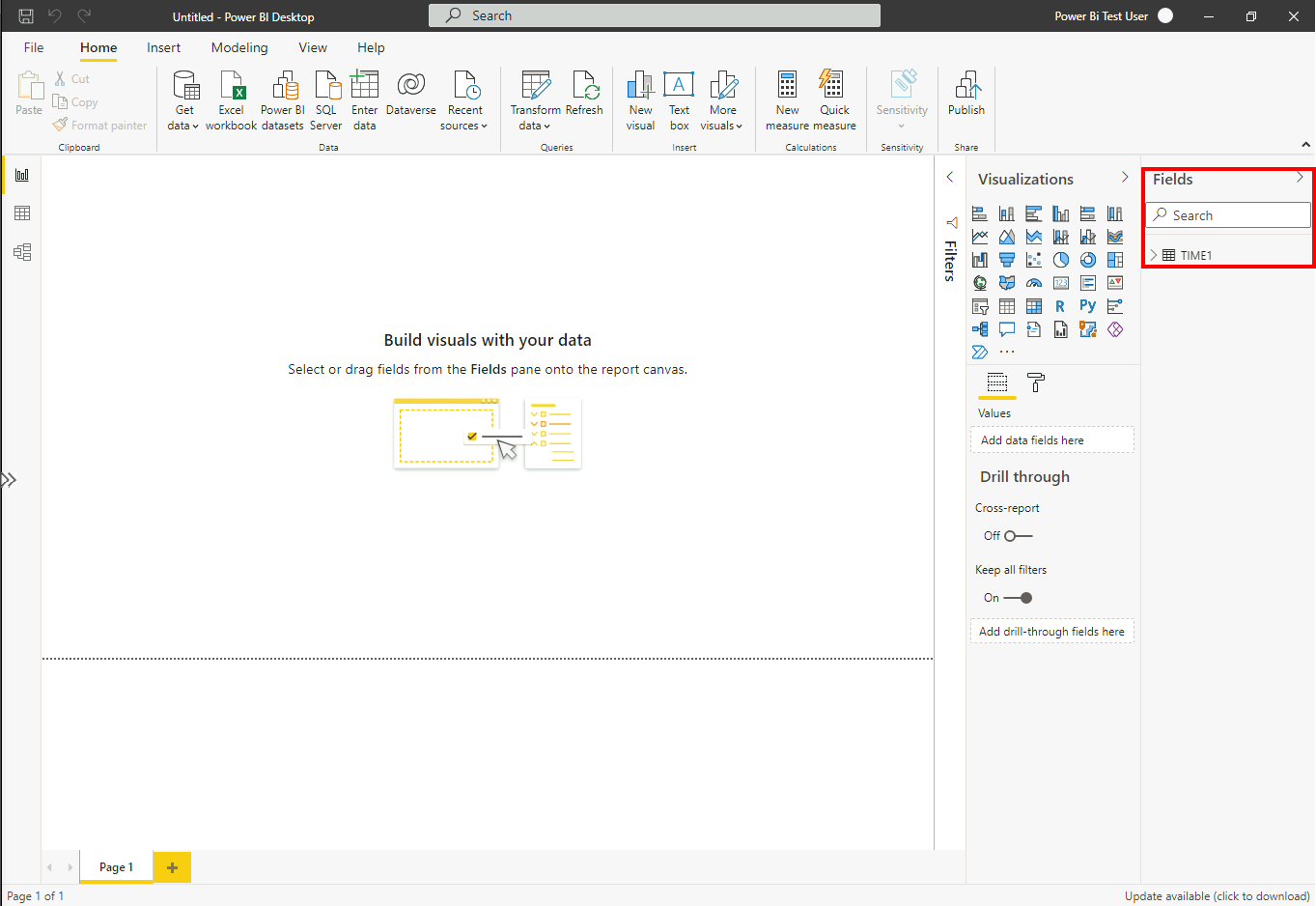Insert a Python visual
The width and height of the screenshot is (1316, 906).
click(x=1087, y=306)
